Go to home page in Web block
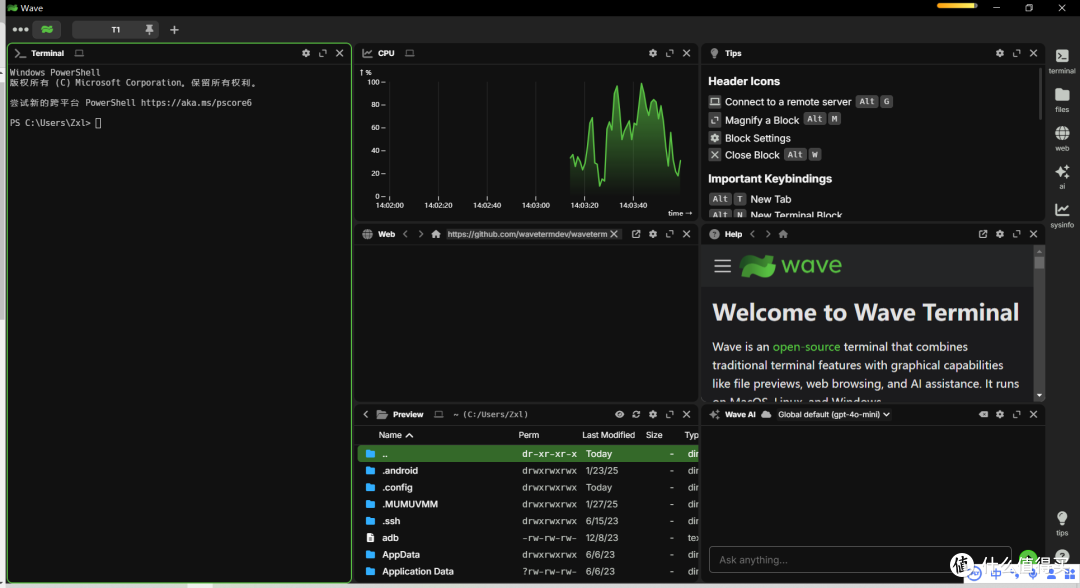This screenshot has width=1080, height=588. [x=436, y=234]
